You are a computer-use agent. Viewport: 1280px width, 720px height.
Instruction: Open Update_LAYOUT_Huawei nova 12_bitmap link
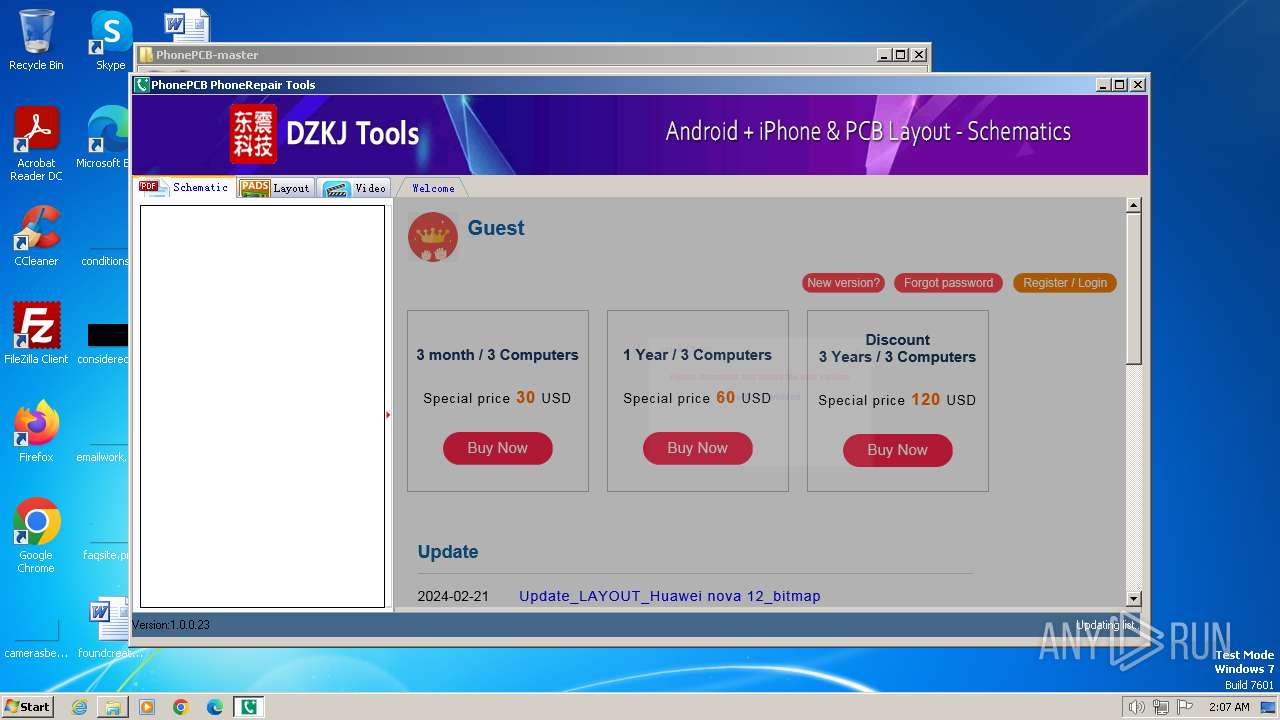pos(670,596)
